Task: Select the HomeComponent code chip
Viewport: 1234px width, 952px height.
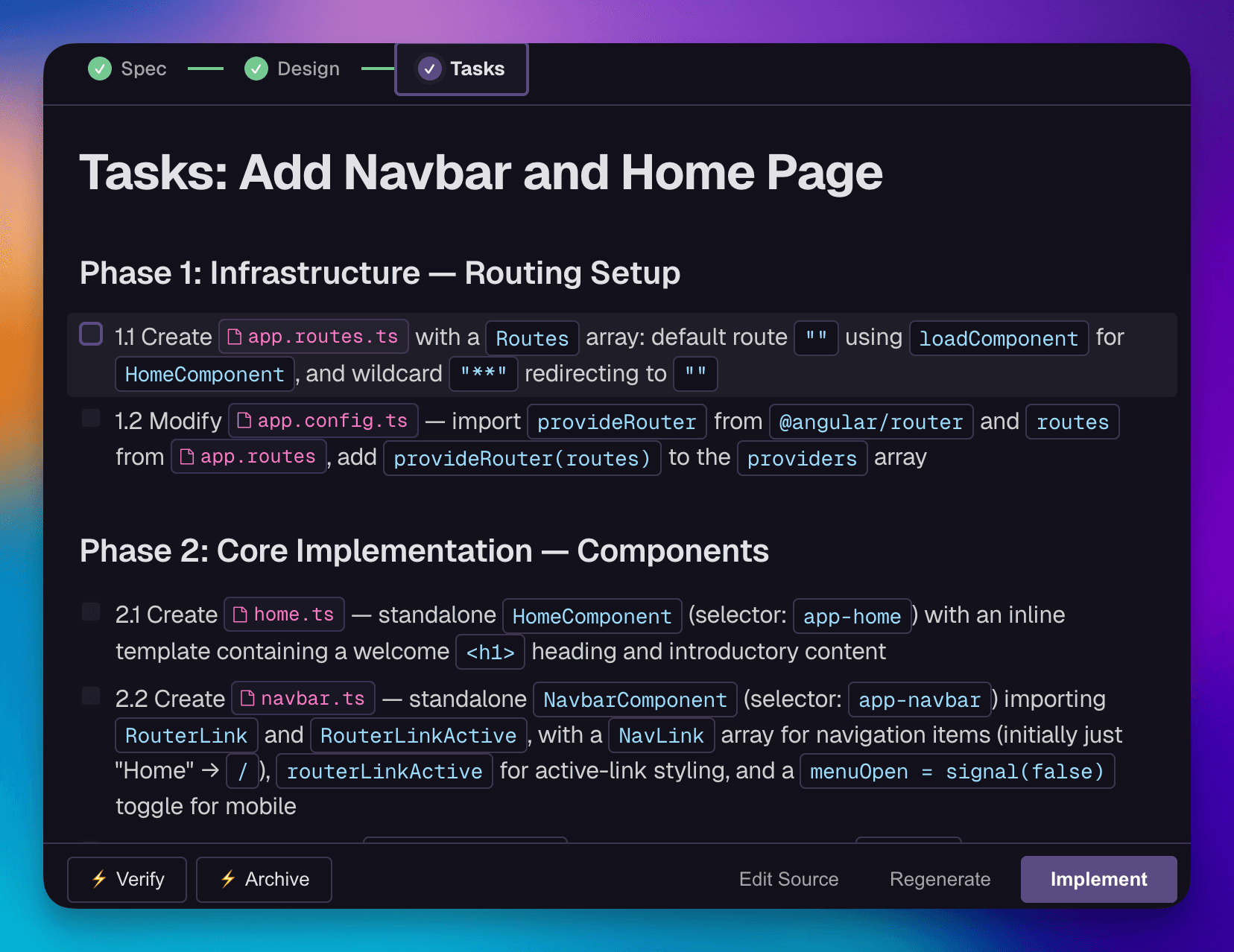Action: pyautogui.click(x=204, y=373)
